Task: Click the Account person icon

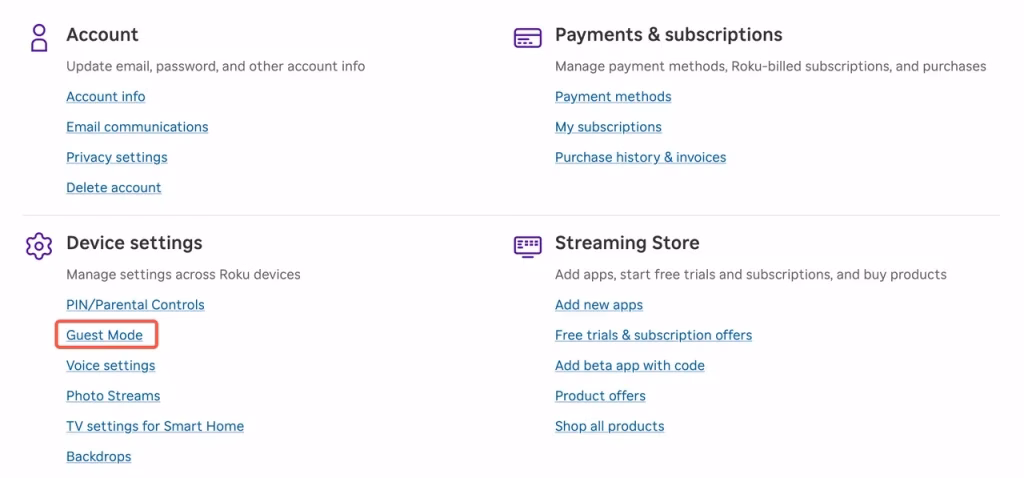Action: tap(39, 37)
